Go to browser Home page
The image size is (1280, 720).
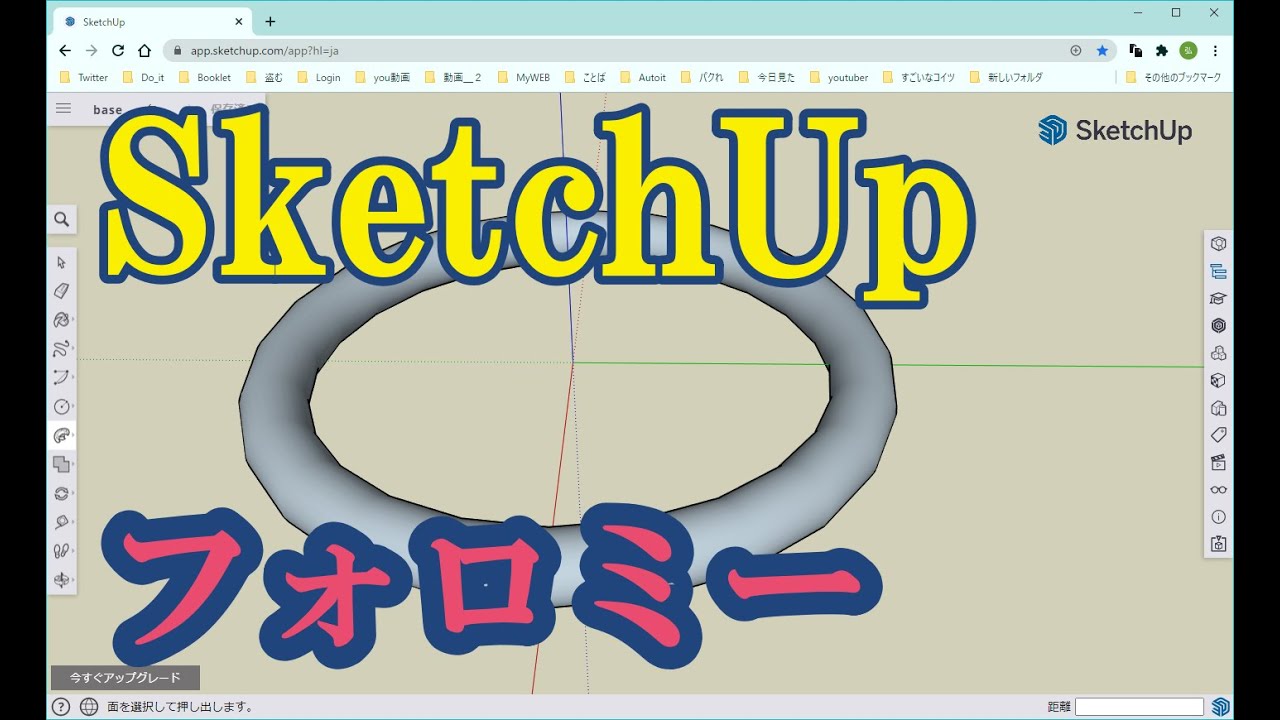click(x=145, y=50)
